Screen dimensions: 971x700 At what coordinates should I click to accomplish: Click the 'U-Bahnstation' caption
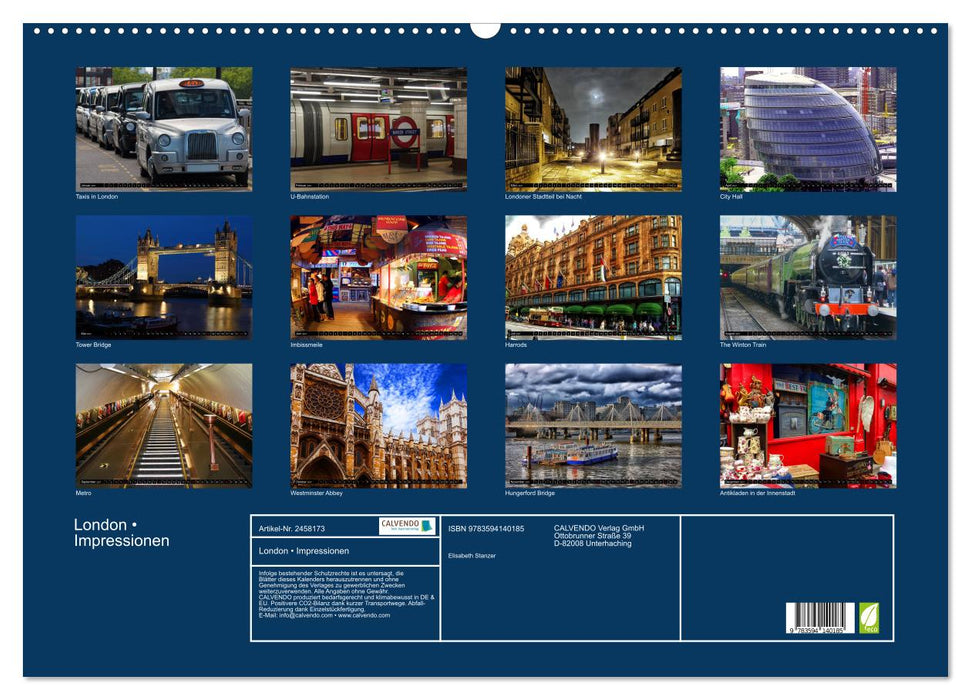coord(310,196)
